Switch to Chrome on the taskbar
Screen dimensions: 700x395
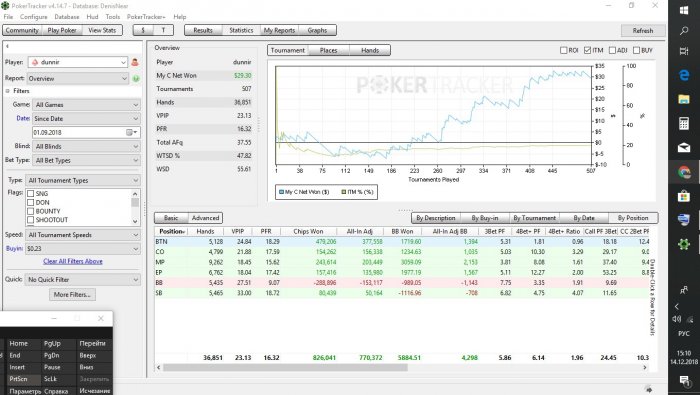tap(683, 172)
